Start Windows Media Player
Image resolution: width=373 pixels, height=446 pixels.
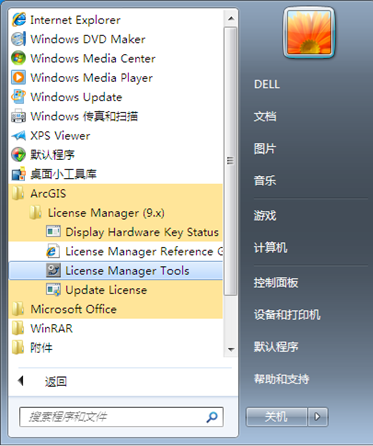(x=115, y=78)
